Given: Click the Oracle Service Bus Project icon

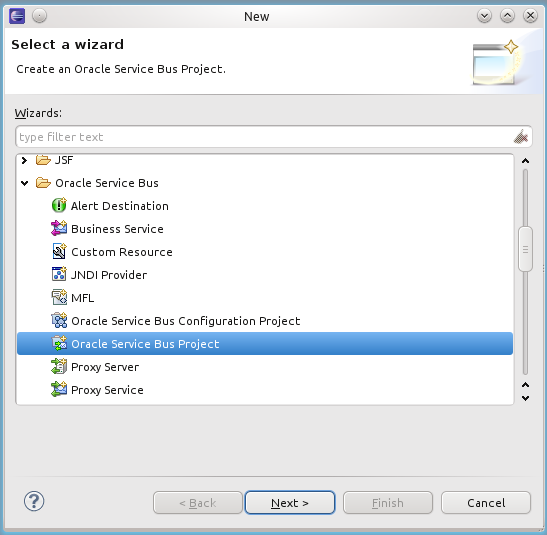Looking at the screenshot, I should (59, 344).
